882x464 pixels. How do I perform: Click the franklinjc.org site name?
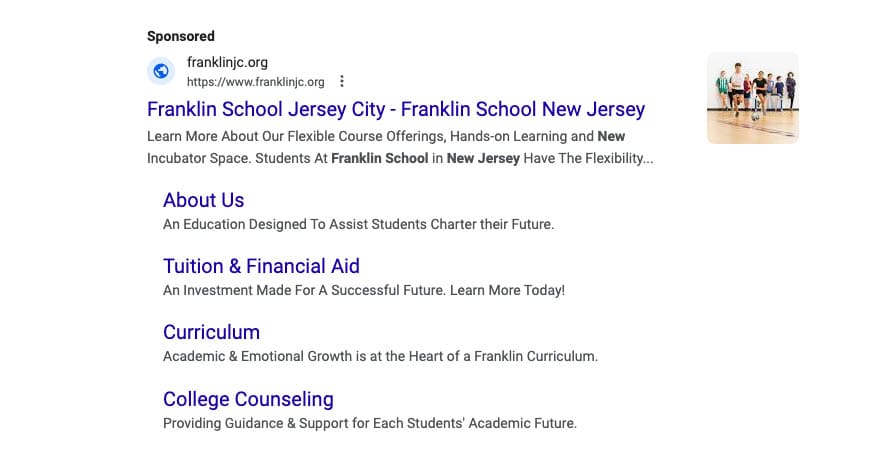(227, 62)
